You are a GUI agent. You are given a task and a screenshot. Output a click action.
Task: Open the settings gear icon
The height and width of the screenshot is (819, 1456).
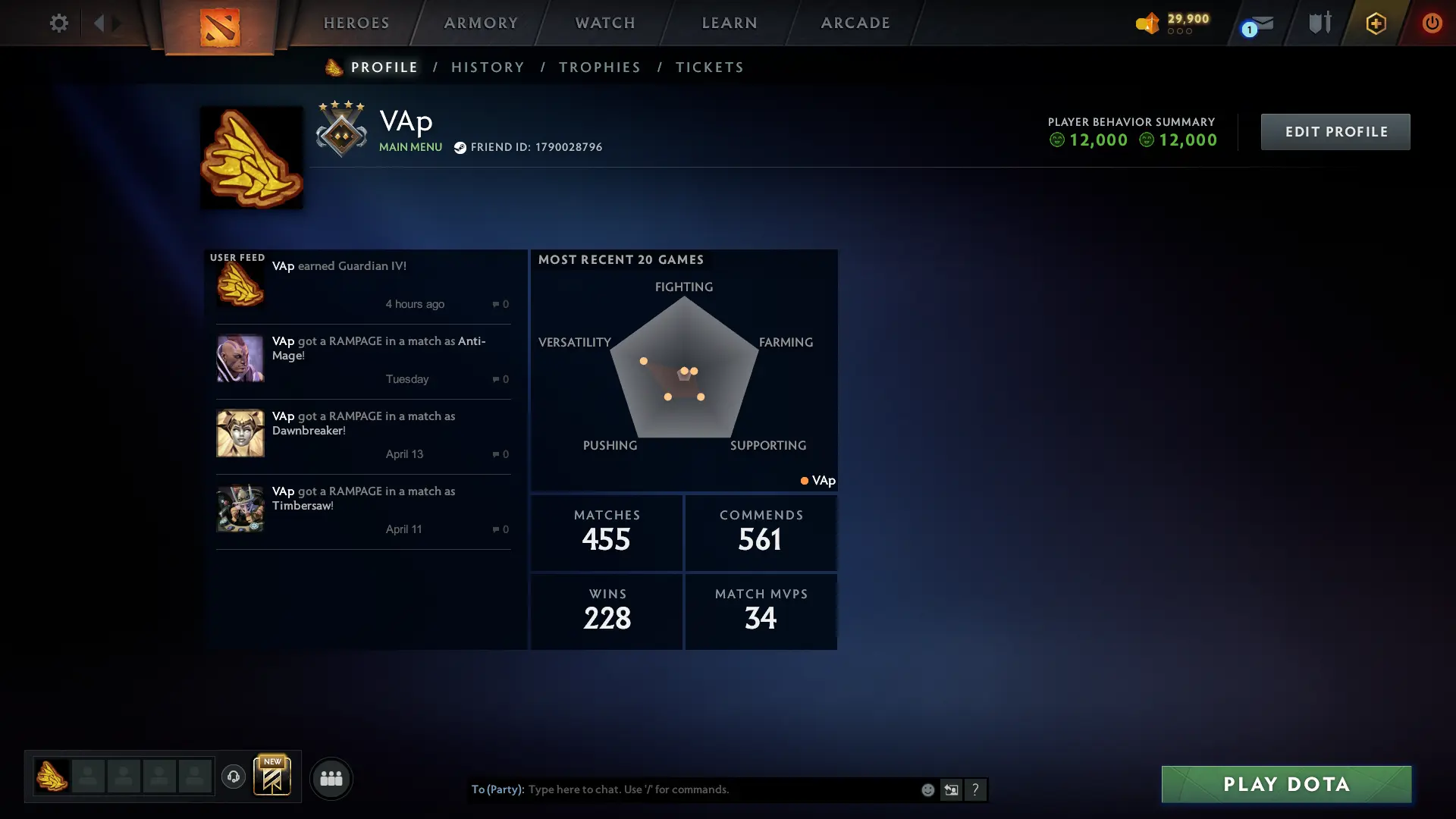coord(58,23)
